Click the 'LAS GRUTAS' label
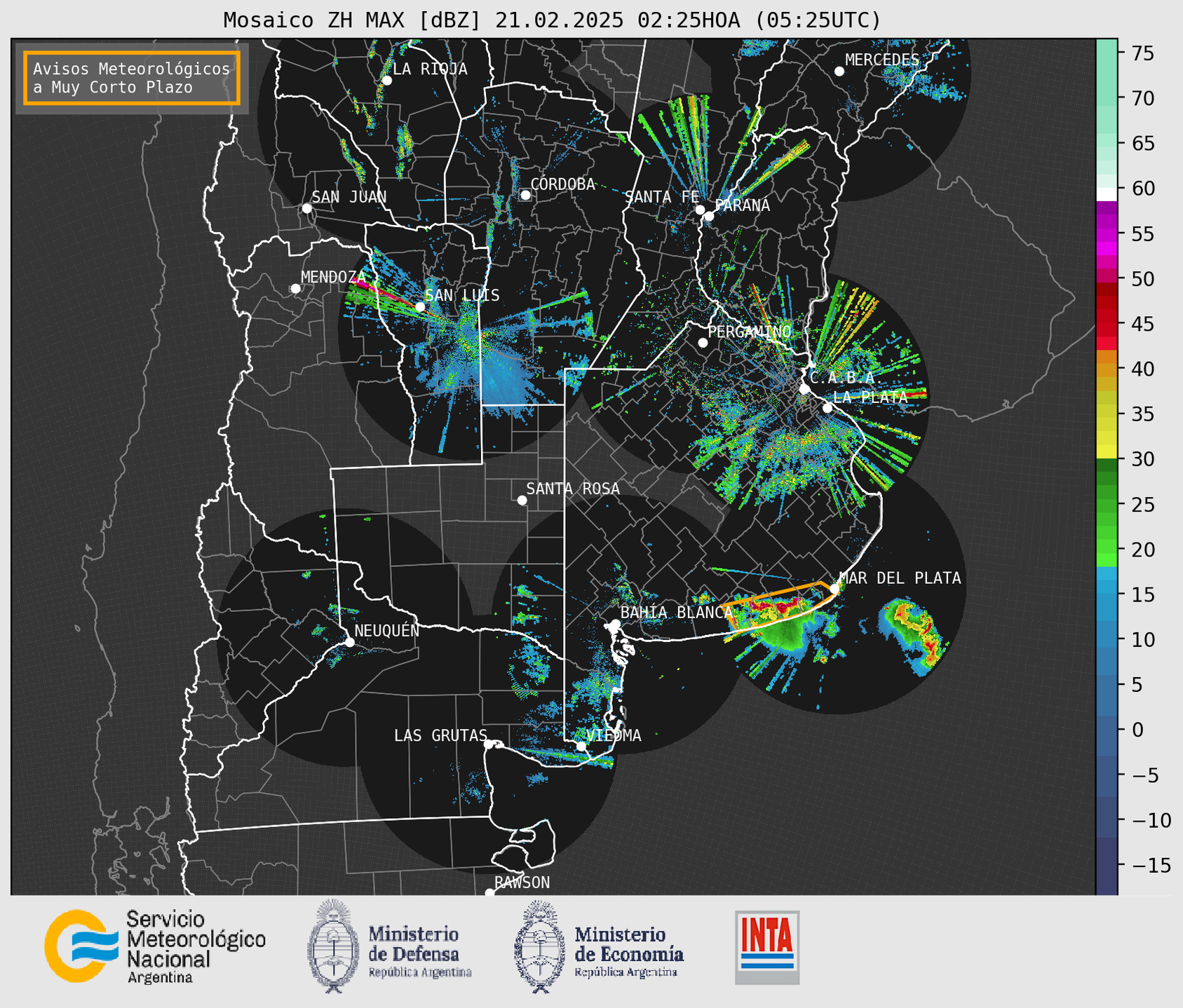This screenshot has height=1008, width=1183. click(x=440, y=735)
